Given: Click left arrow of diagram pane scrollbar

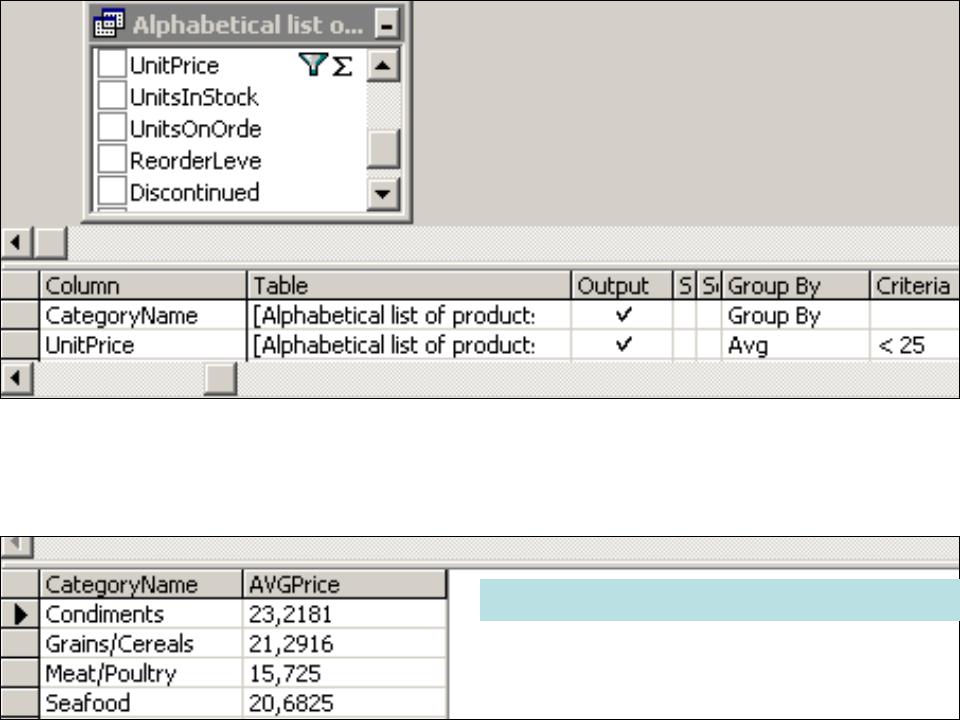Looking at the screenshot, I should pos(17,242).
